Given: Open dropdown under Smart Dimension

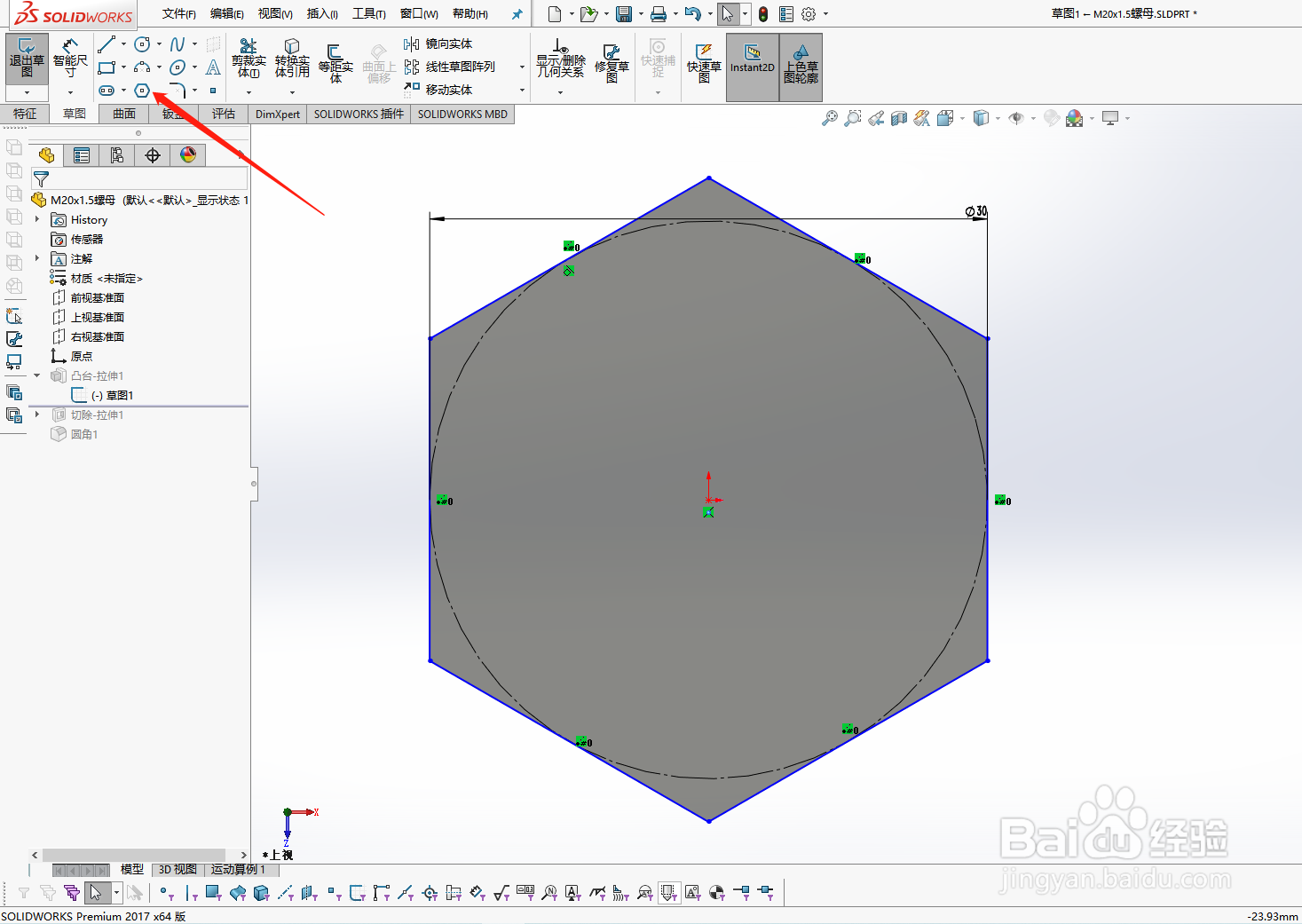Looking at the screenshot, I should [70, 92].
